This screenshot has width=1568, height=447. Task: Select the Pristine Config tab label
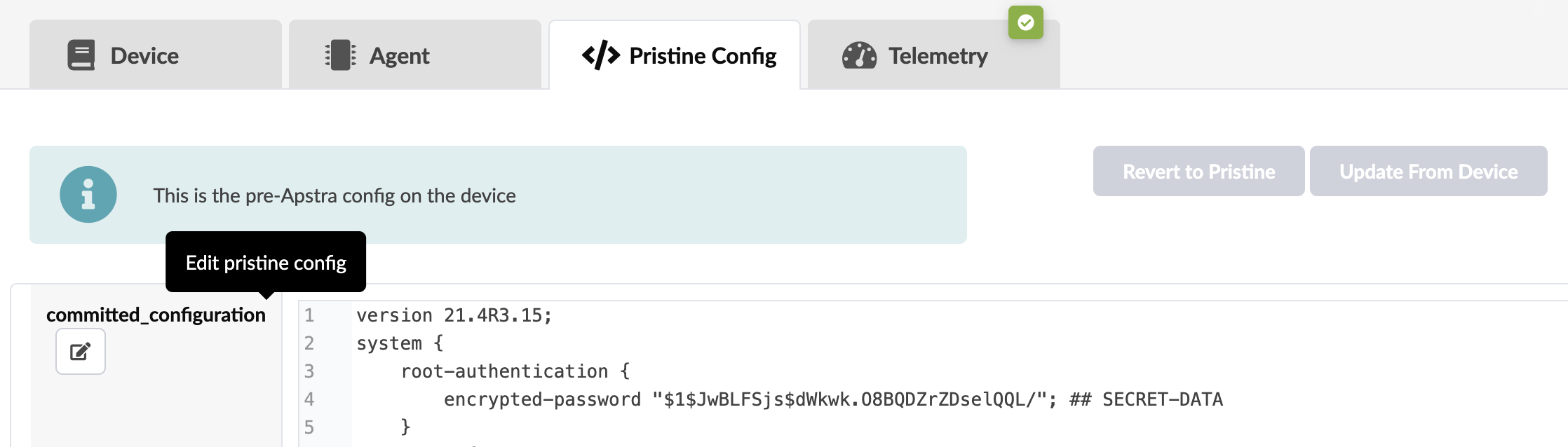703,56
